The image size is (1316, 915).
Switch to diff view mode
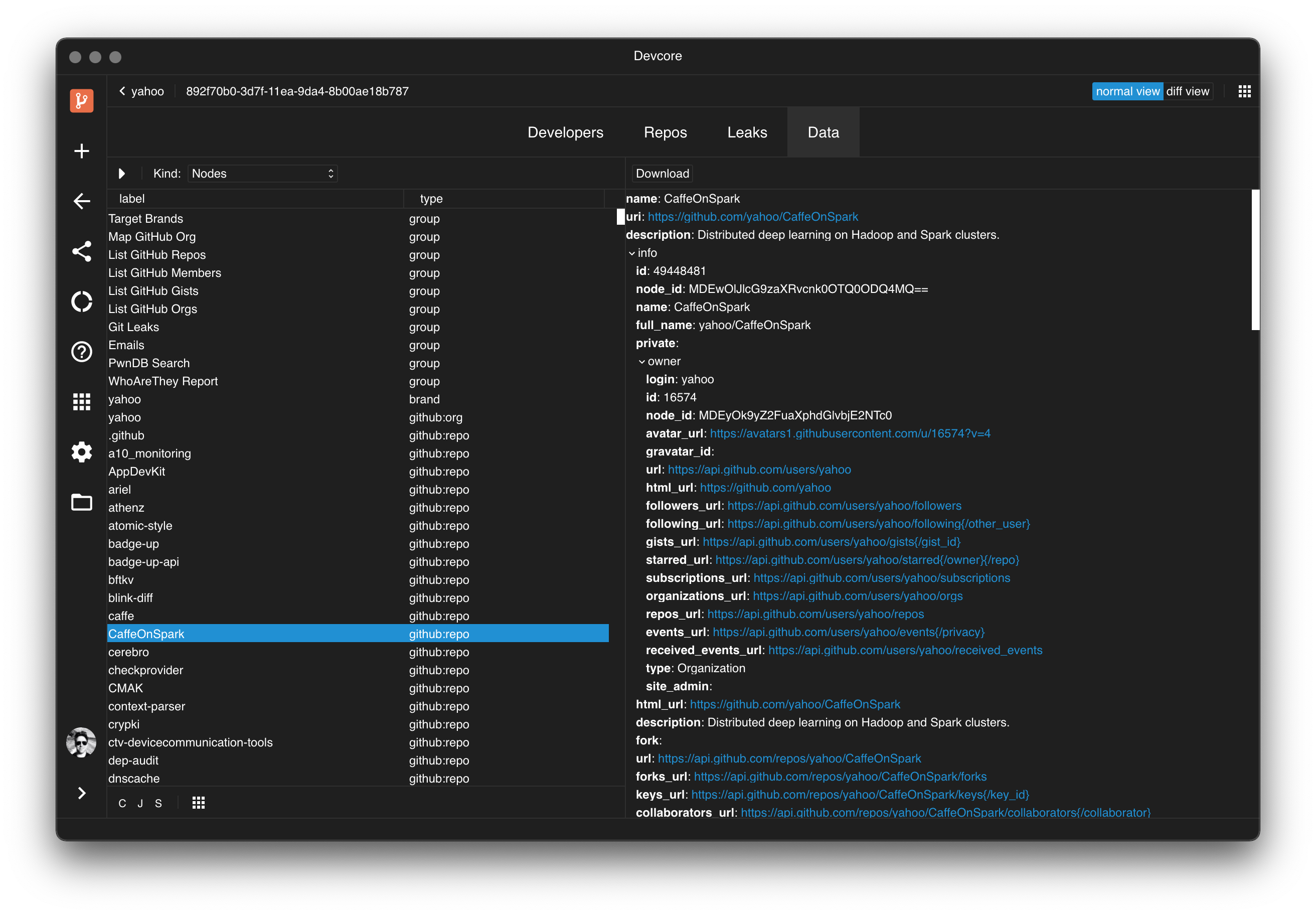(x=1187, y=91)
